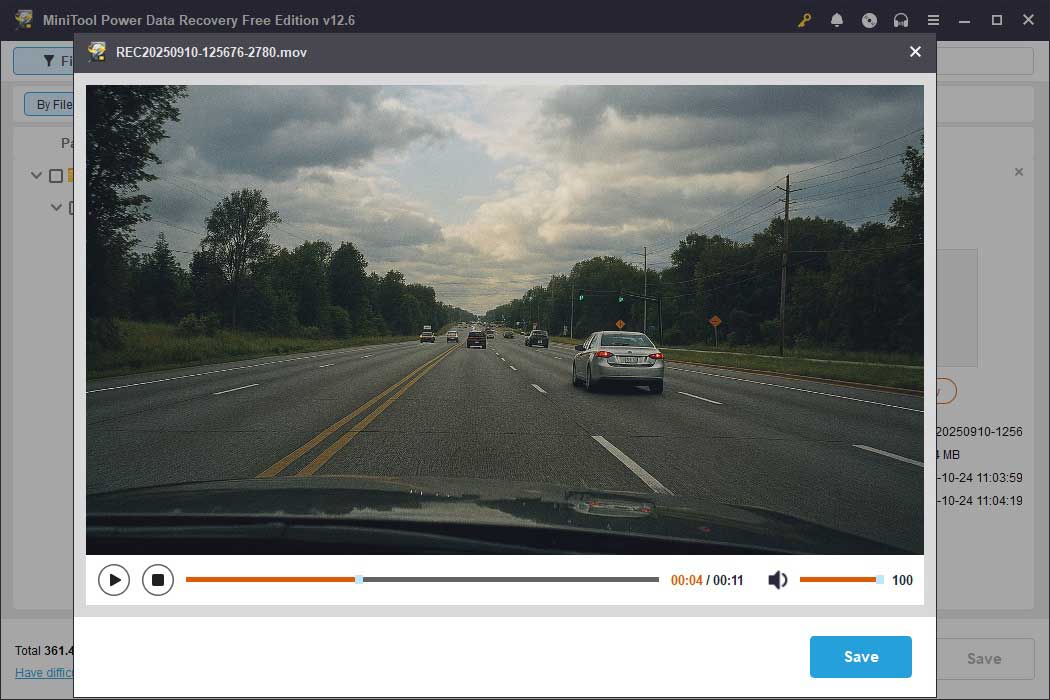Dismiss the panel with the small x icon

point(1019,171)
